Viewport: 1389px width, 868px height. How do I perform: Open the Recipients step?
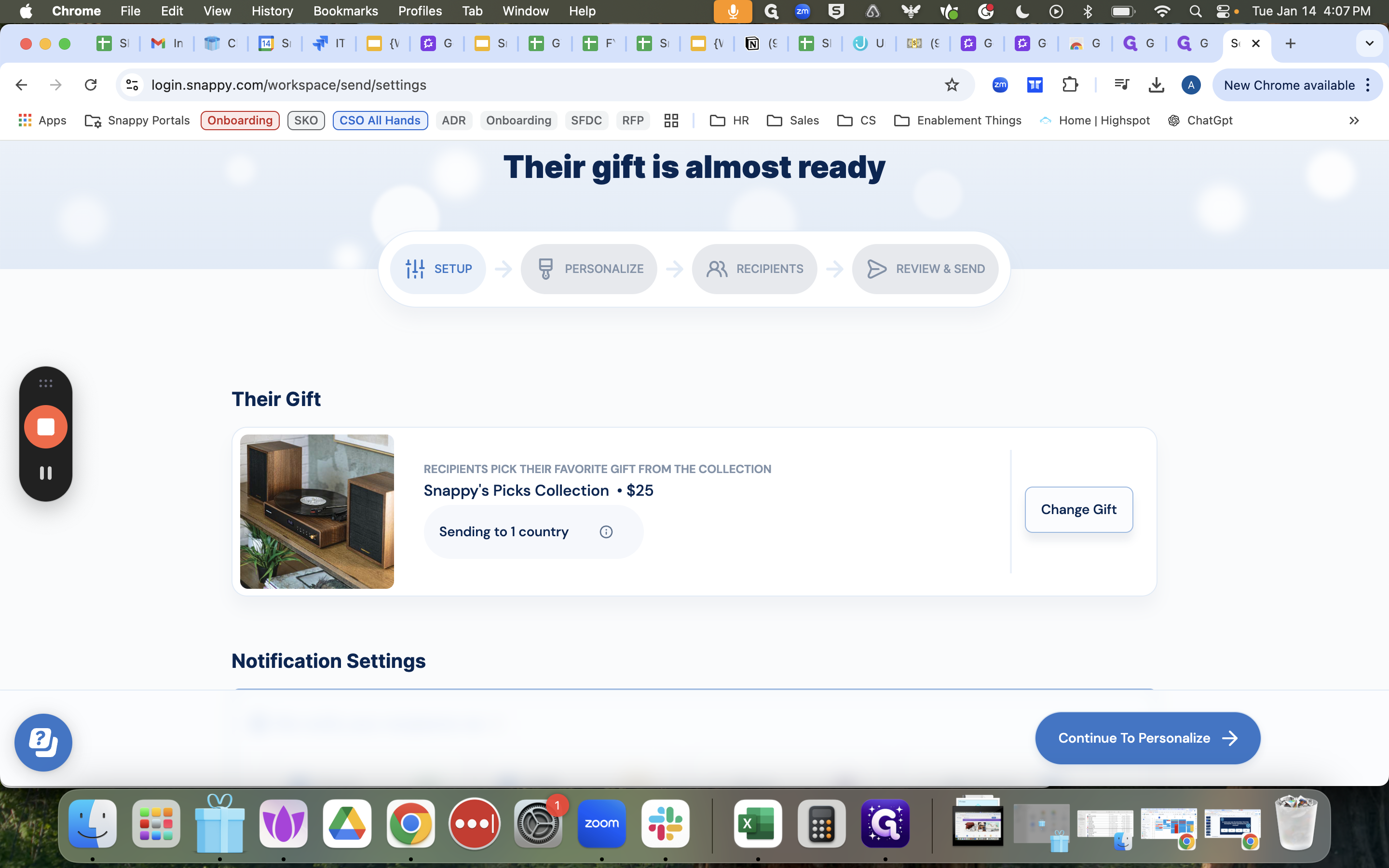click(x=754, y=269)
